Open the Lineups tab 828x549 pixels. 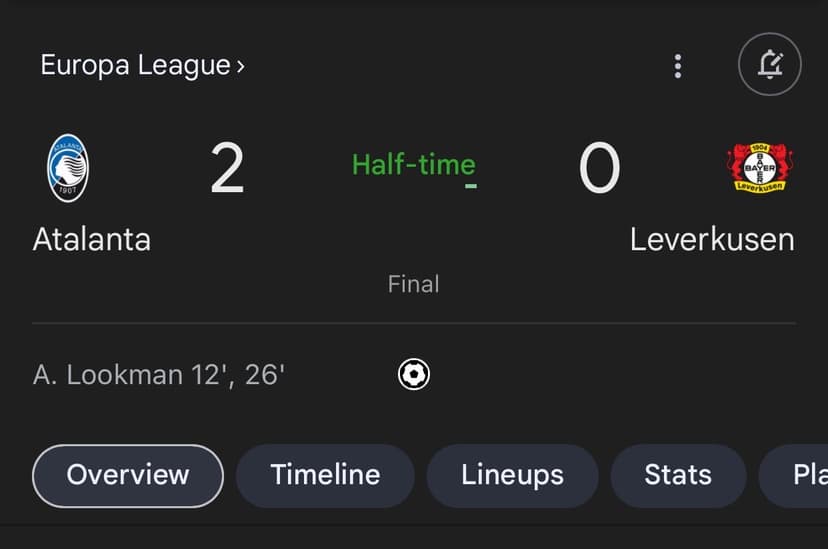(x=512, y=475)
